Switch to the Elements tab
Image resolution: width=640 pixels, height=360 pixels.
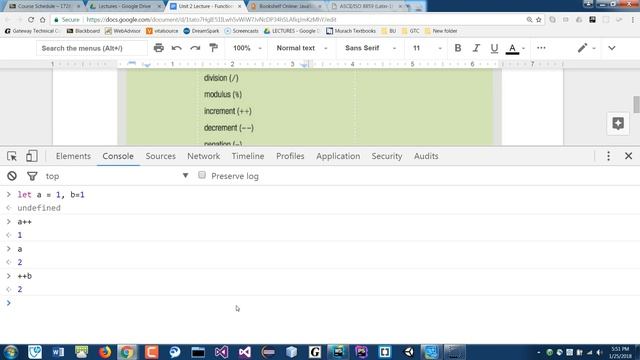(x=73, y=156)
